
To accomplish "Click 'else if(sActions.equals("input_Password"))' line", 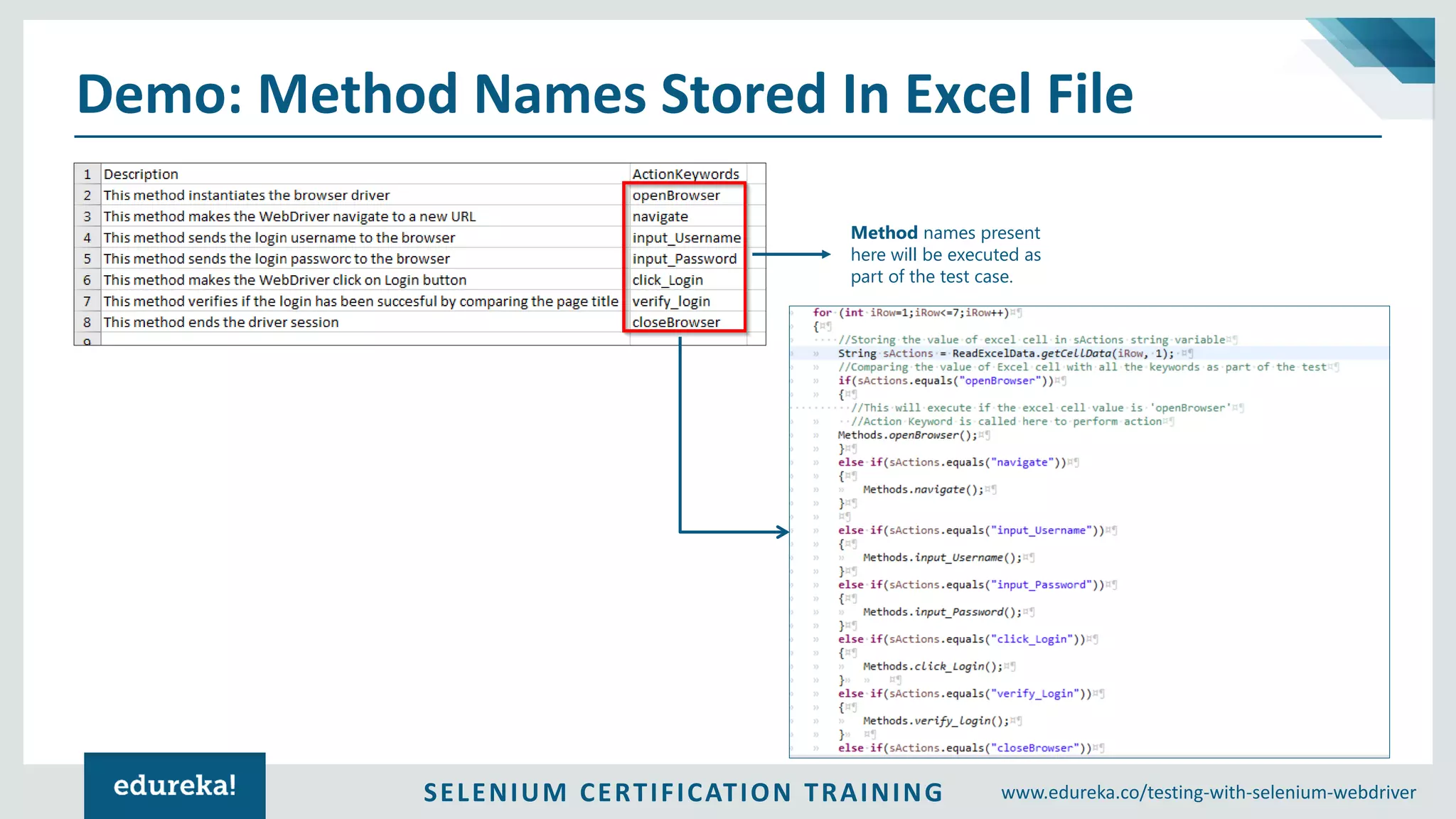I will (971, 584).
